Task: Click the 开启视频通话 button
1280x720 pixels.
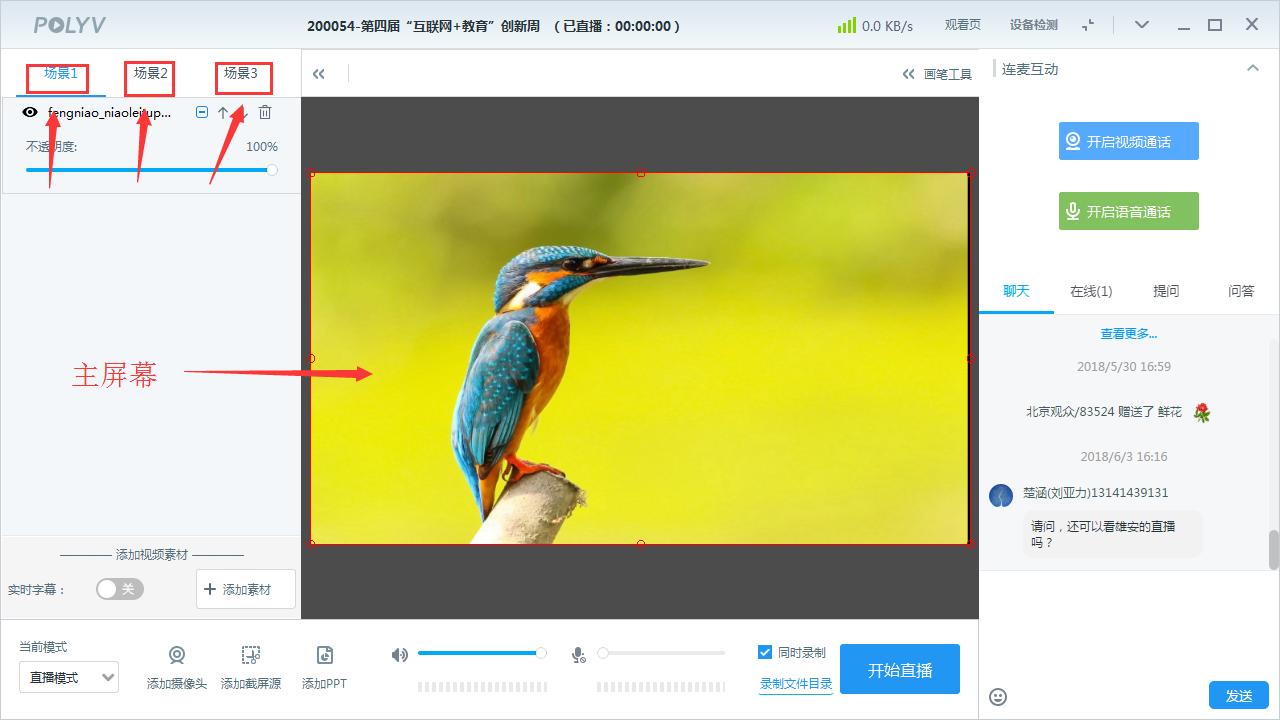Action: 1129,142
